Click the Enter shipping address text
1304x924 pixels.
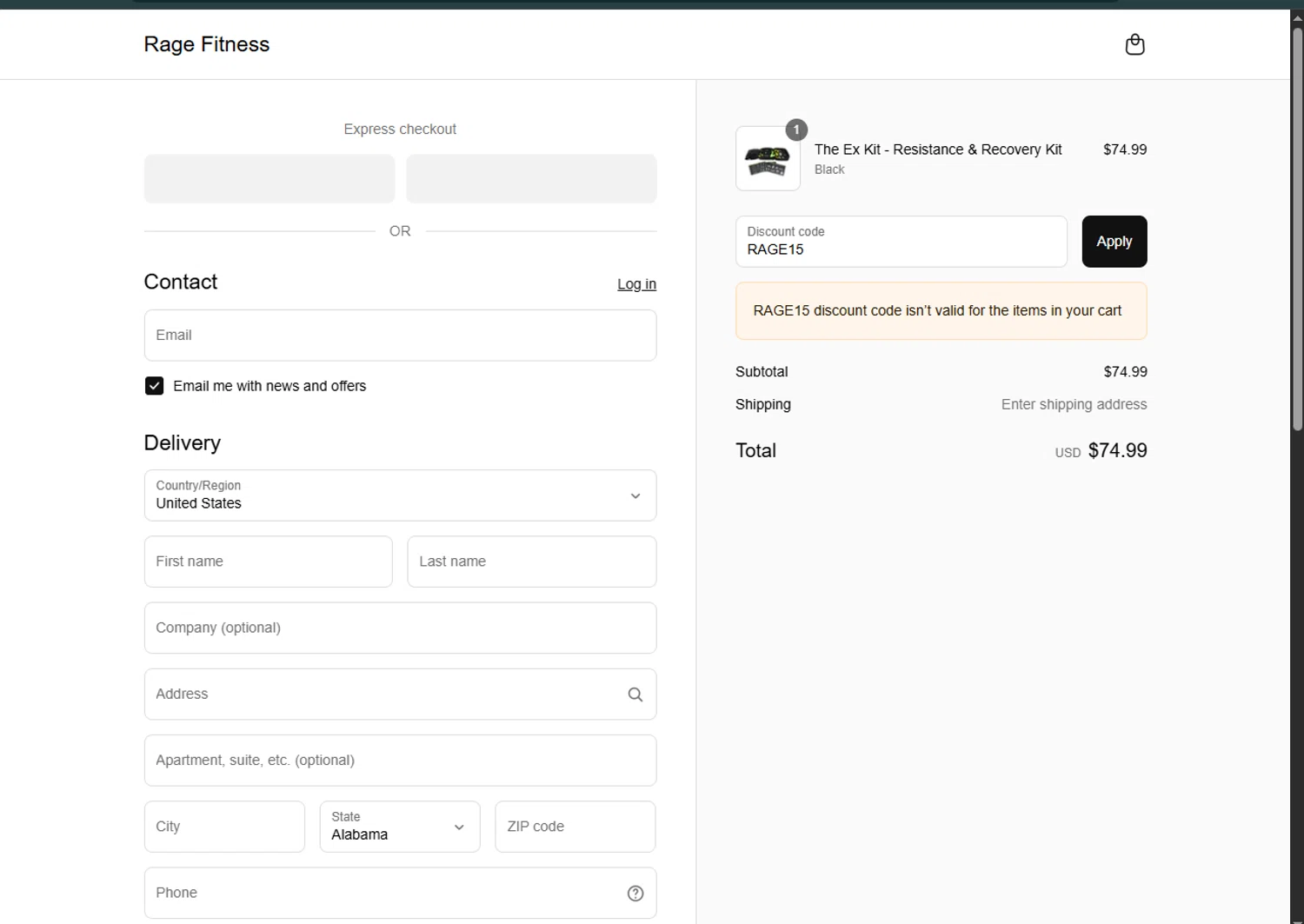[1074, 404]
